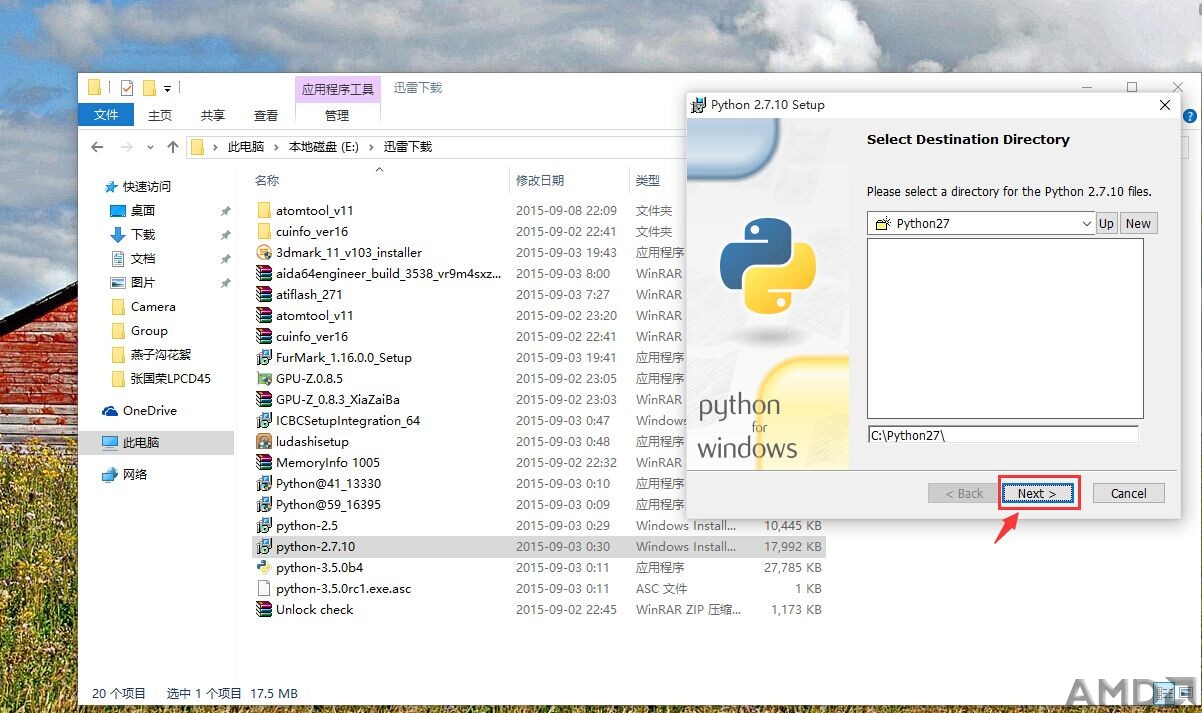Click the 下载 download arrow icon in the sidebar

(x=118, y=235)
